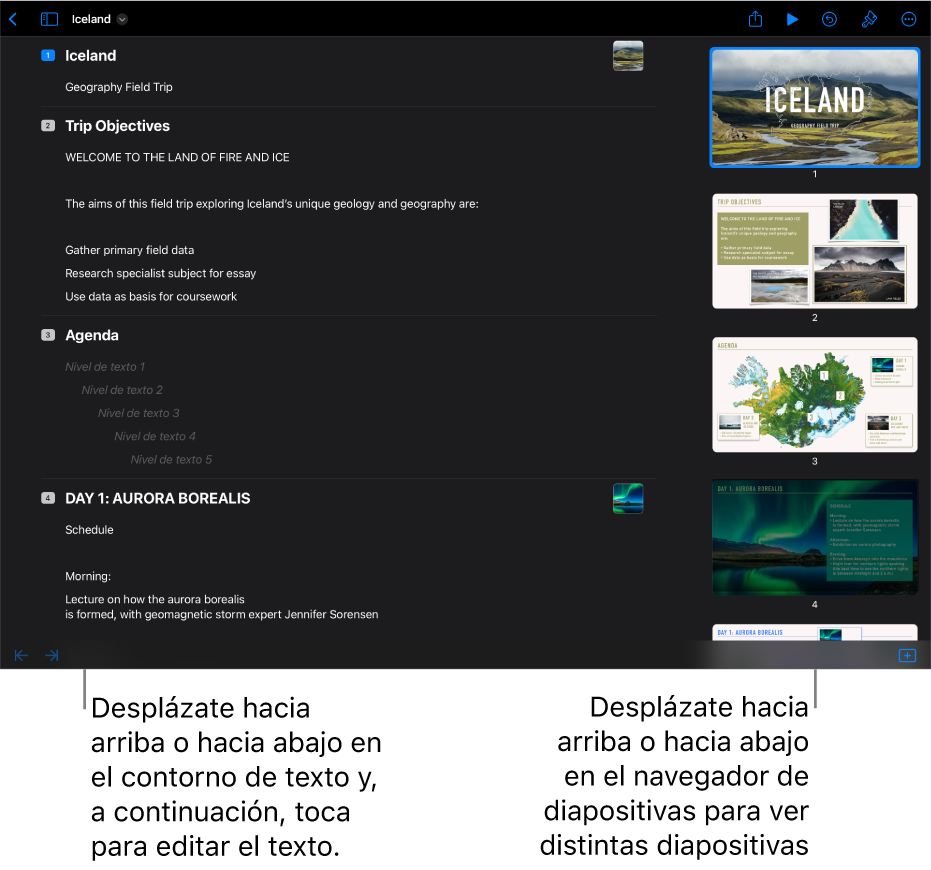Tap the small Iceland image thumbnail in outline
931x870 pixels.
point(628,56)
